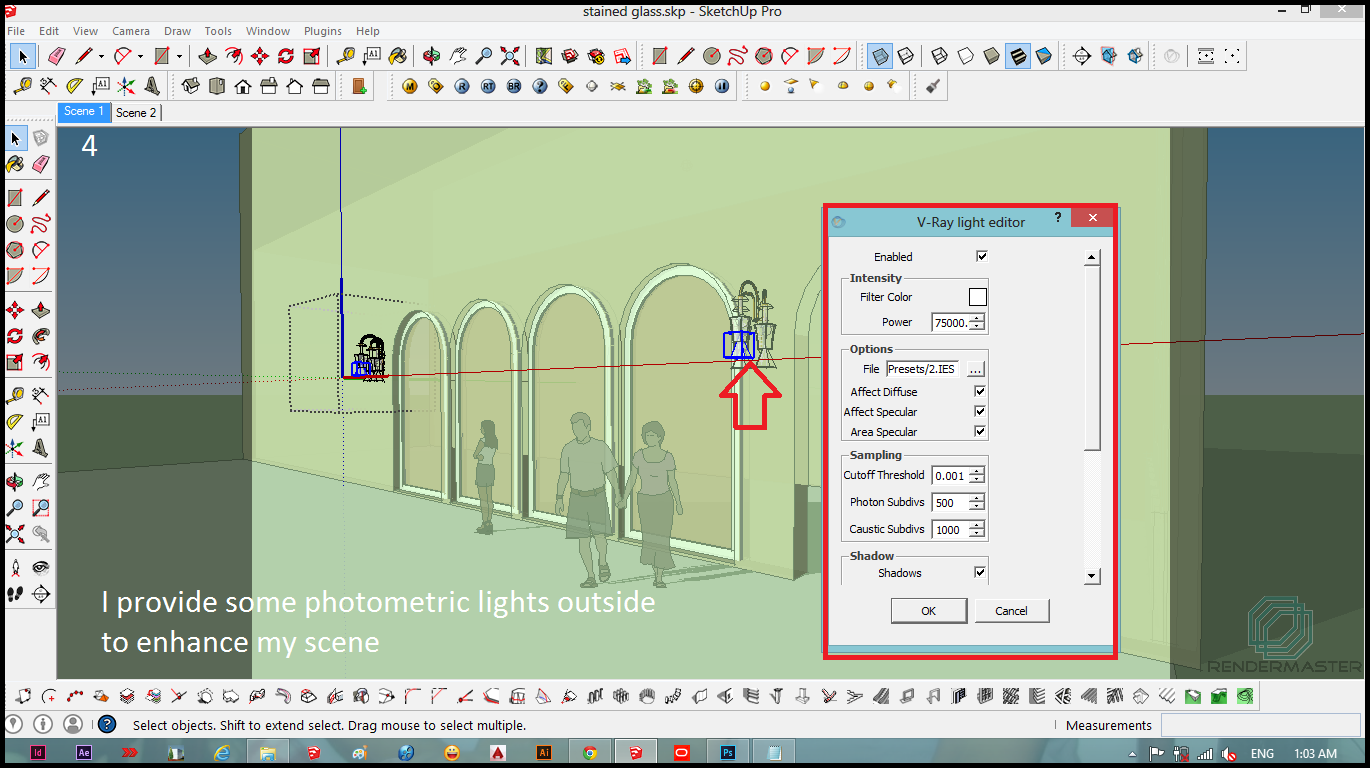Image resolution: width=1370 pixels, height=768 pixels.
Task: Open Internet Explorer from the taskbar
Action: click(x=222, y=753)
